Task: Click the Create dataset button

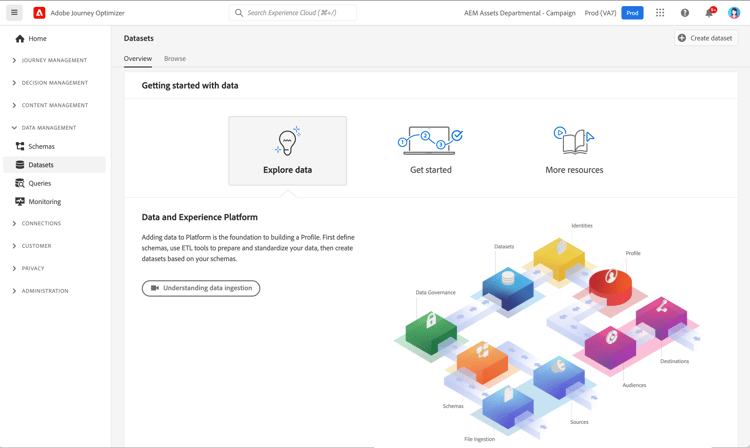Action: pos(706,38)
